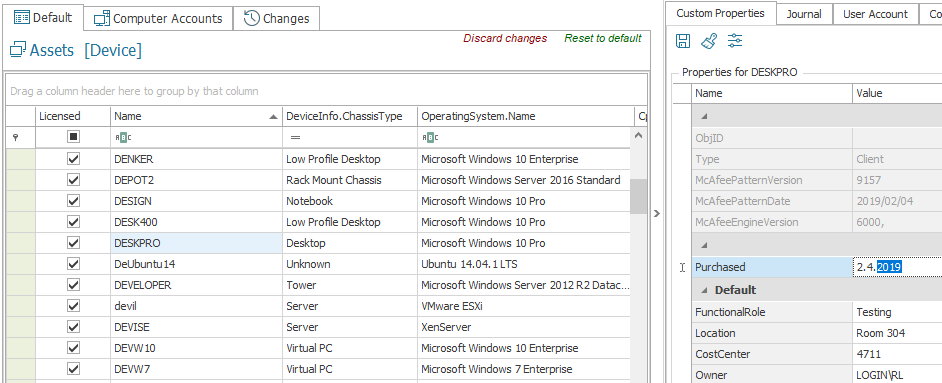Click the paintbrush clear icon

[x=709, y=41]
